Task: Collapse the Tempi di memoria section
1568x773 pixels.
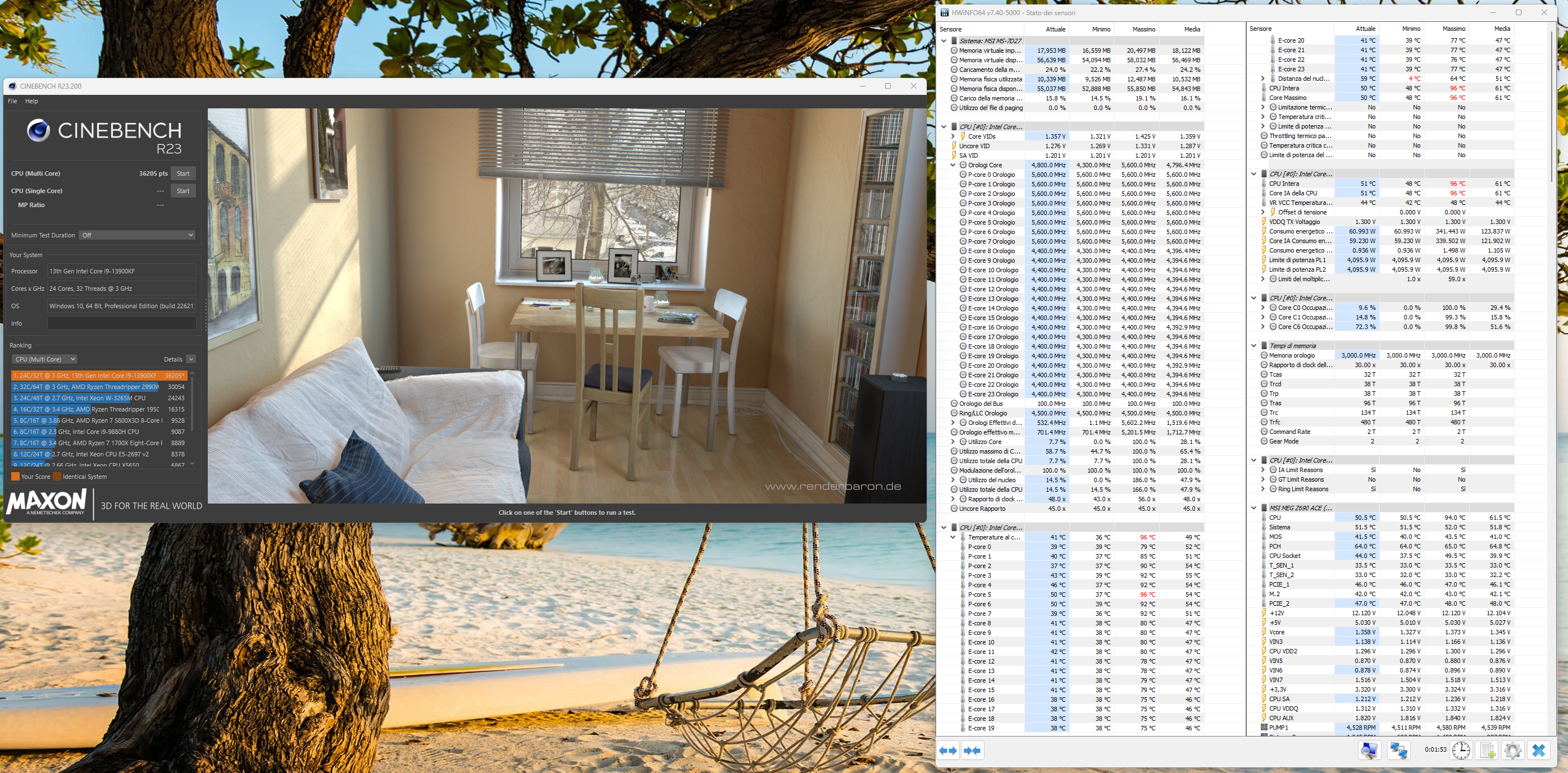Action: pos(1254,346)
